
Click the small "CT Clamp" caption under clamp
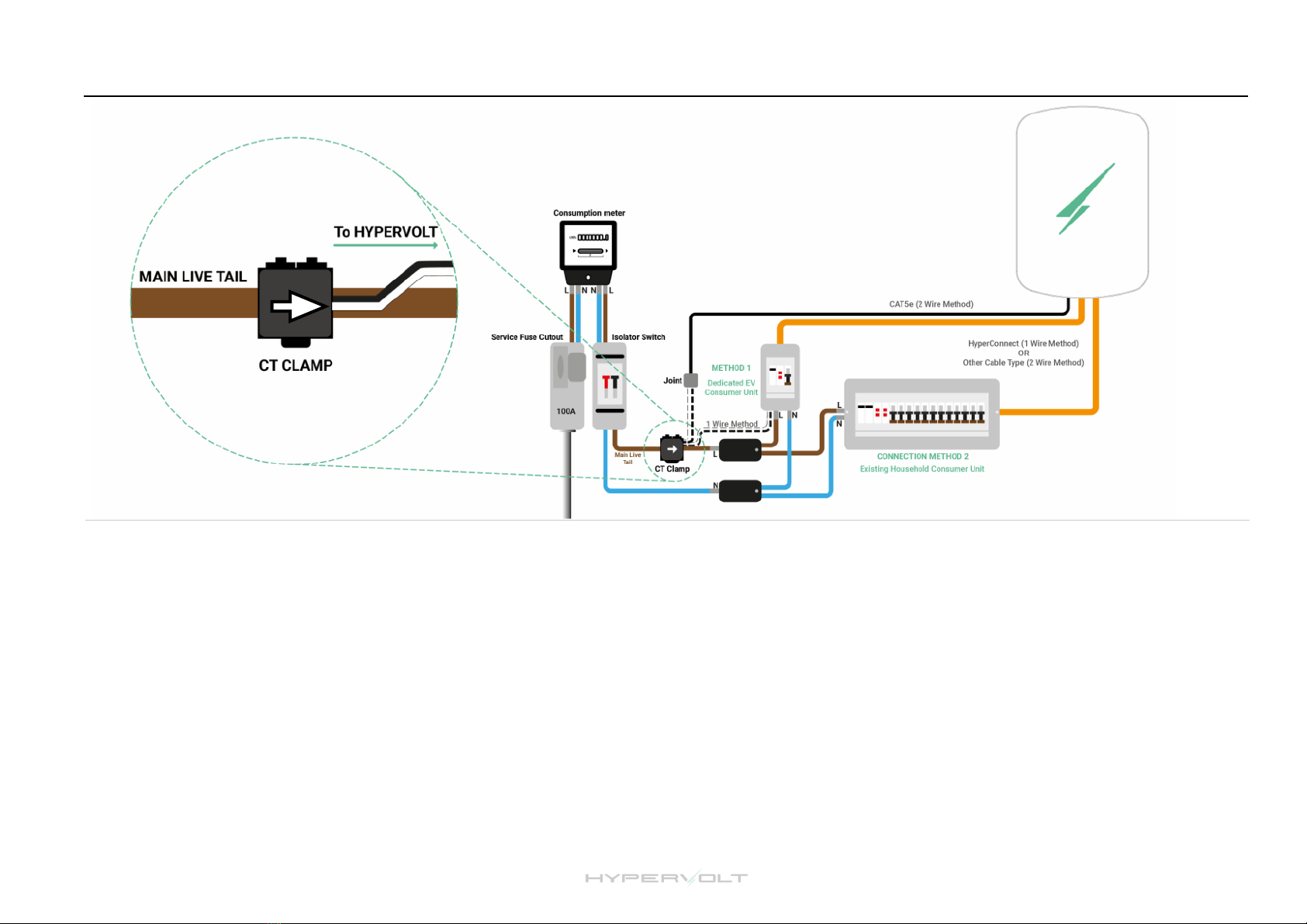[672, 469]
